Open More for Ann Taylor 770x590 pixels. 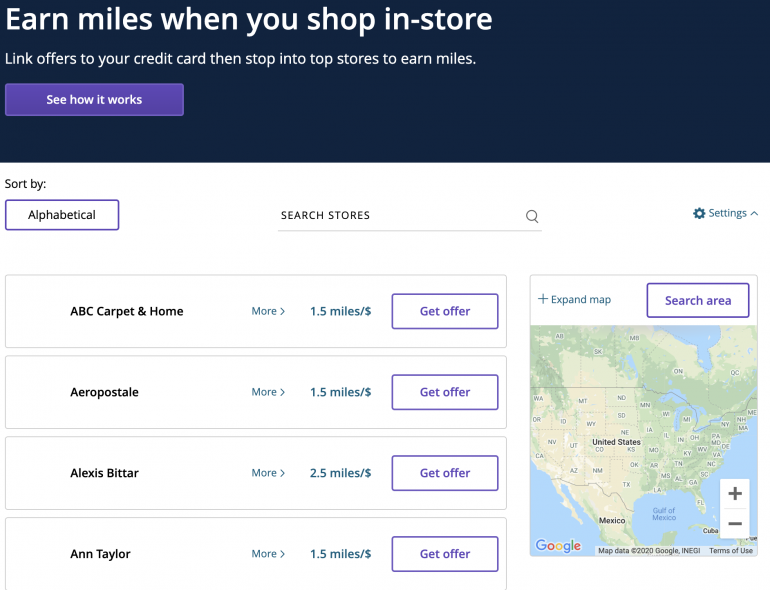coord(268,554)
